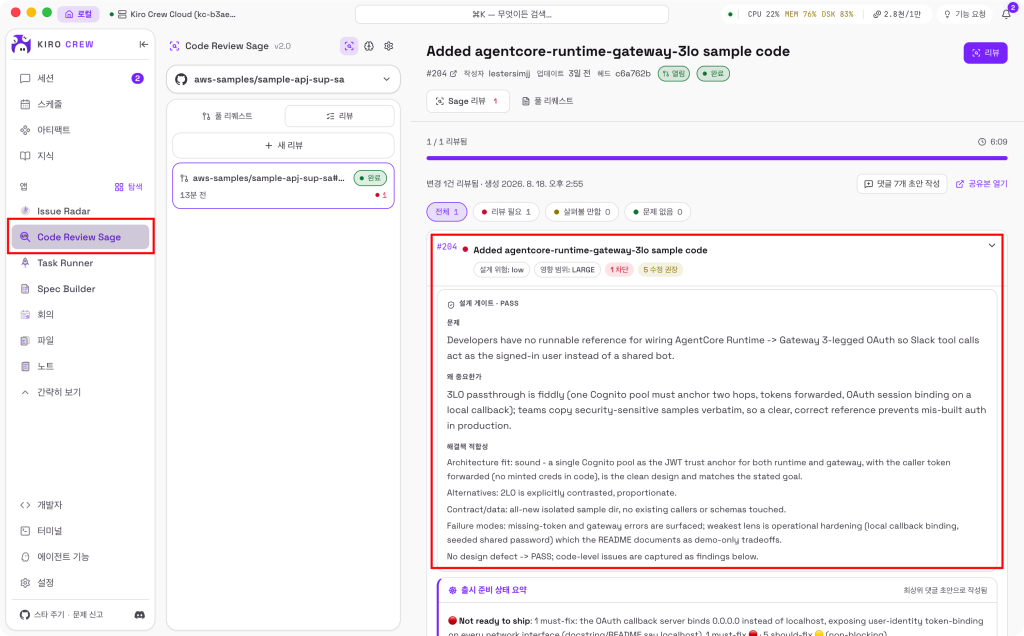Click commit hash c6a762b

(x=633, y=74)
